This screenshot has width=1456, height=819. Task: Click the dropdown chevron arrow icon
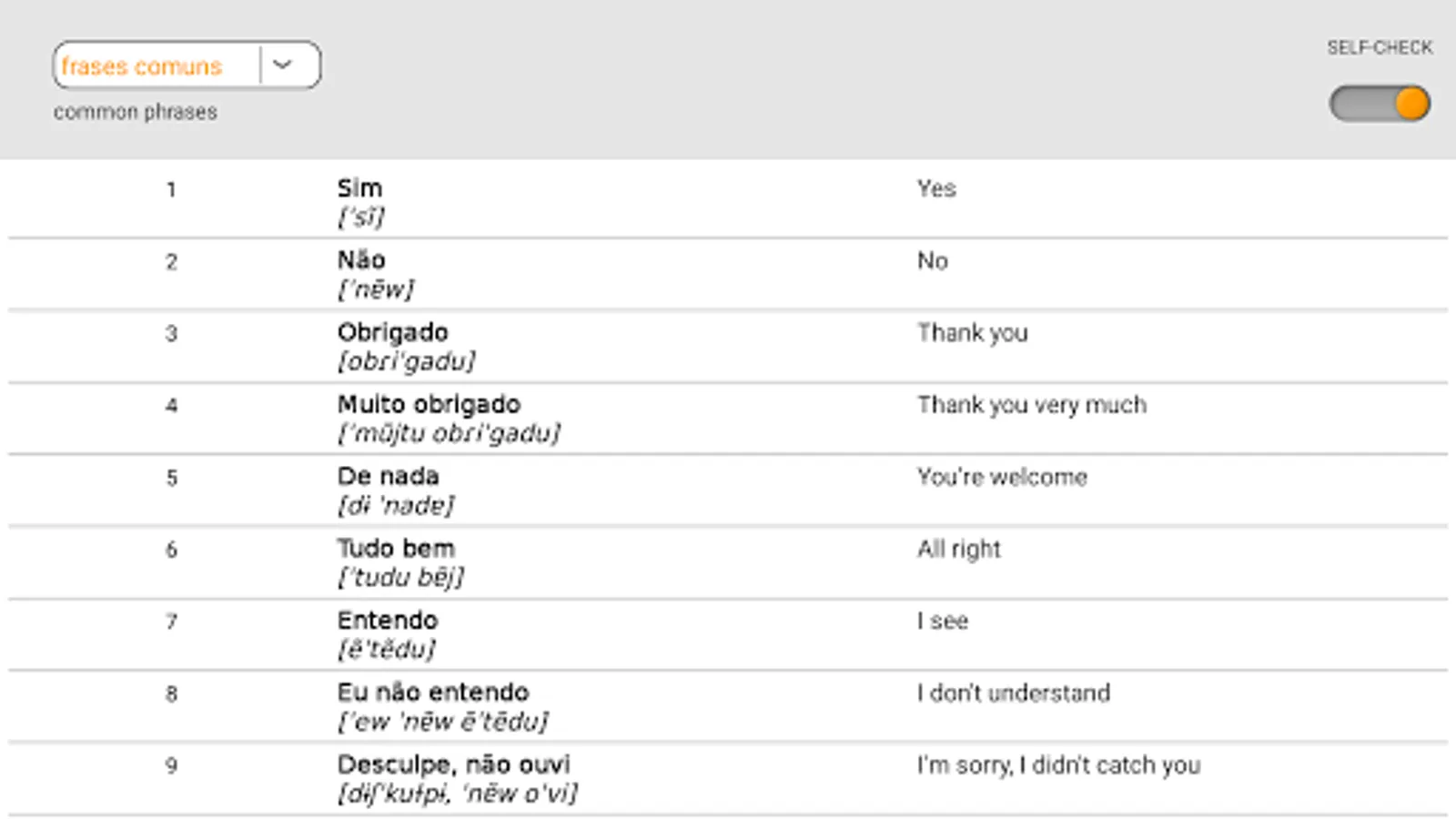click(283, 66)
